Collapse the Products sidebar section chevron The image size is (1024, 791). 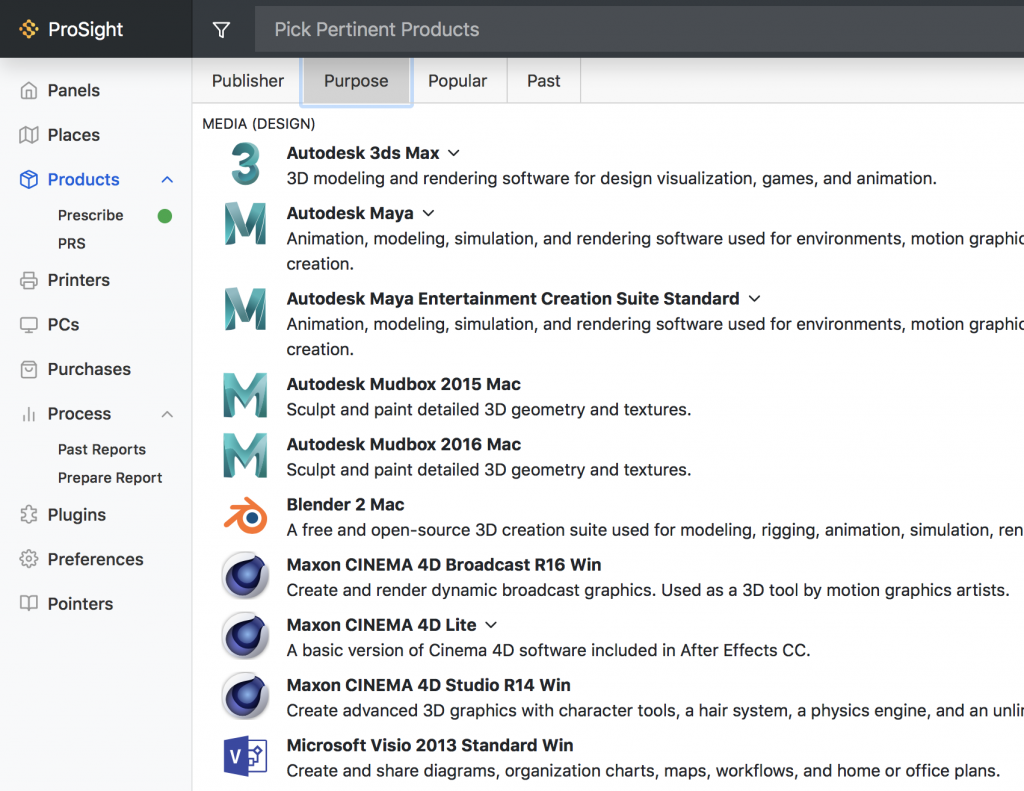(167, 180)
